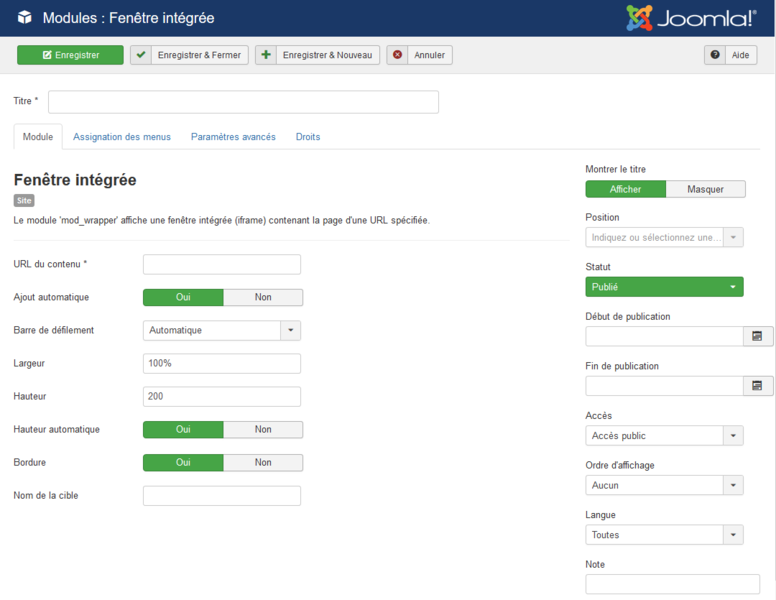Click the Joomla logo

(x=691, y=18)
